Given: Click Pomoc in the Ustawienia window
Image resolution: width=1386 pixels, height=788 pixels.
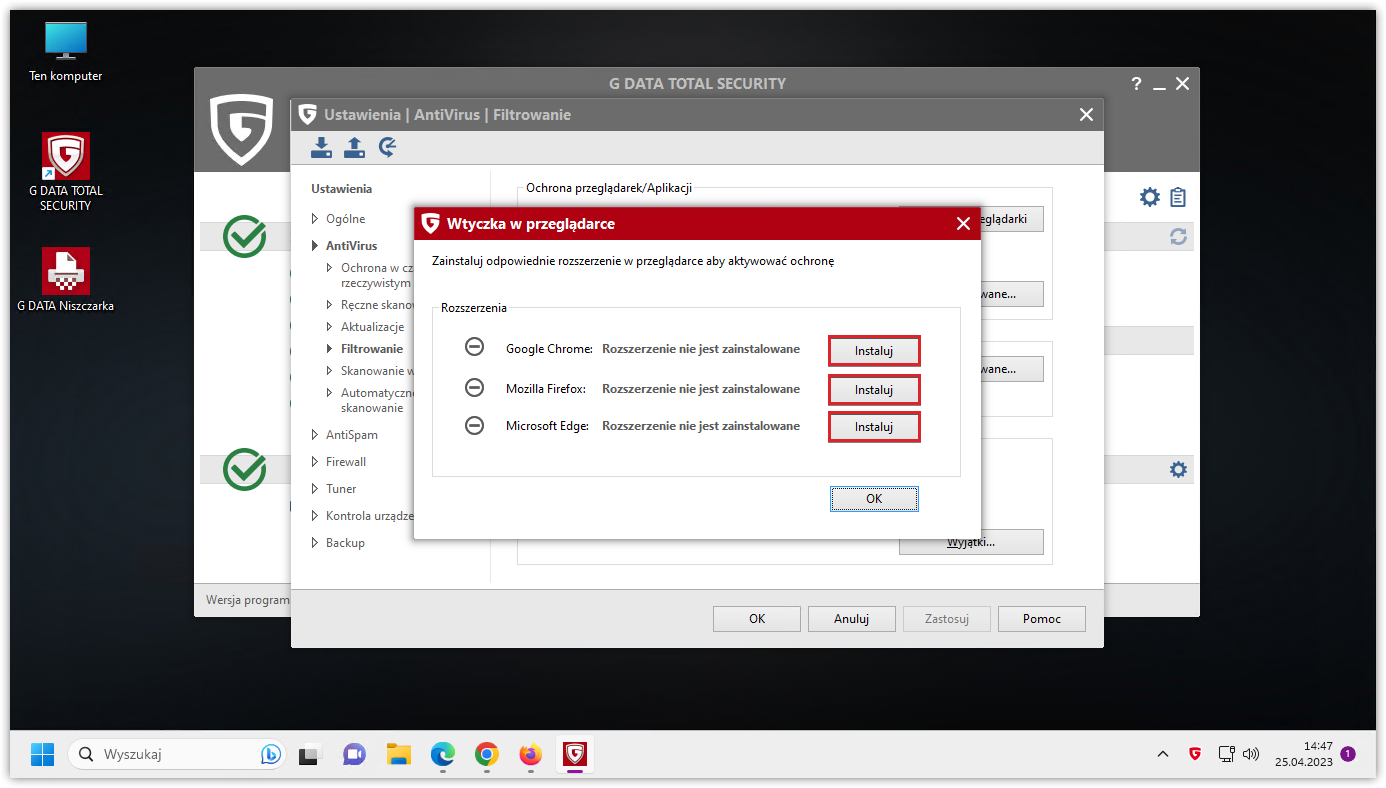Looking at the screenshot, I should pyautogui.click(x=1042, y=619).
